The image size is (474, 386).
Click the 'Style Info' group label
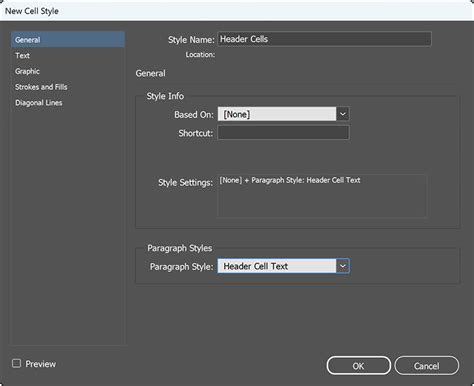(x=165, y=96)
